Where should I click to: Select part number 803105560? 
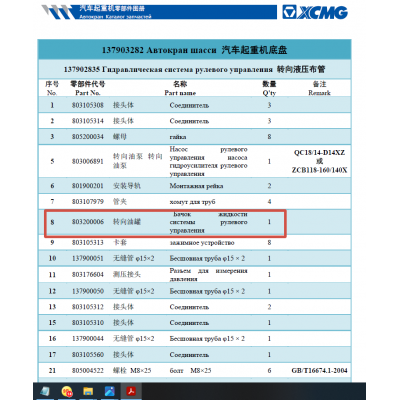pos(88,354)
